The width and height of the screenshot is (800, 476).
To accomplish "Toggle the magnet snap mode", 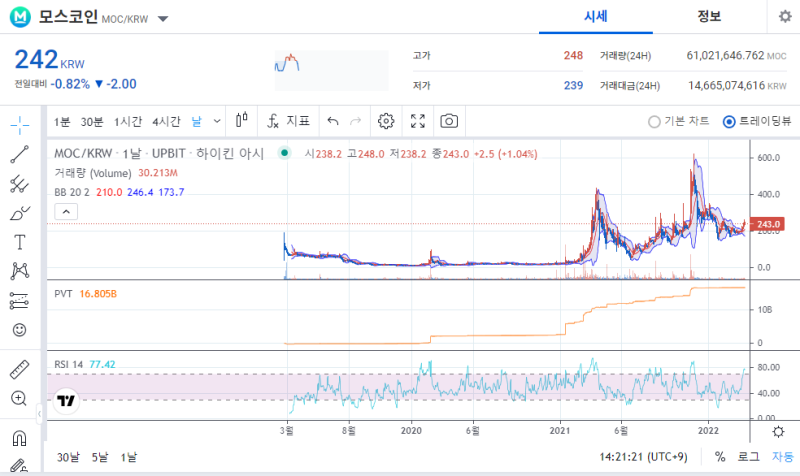I will (x=19, y=438).
